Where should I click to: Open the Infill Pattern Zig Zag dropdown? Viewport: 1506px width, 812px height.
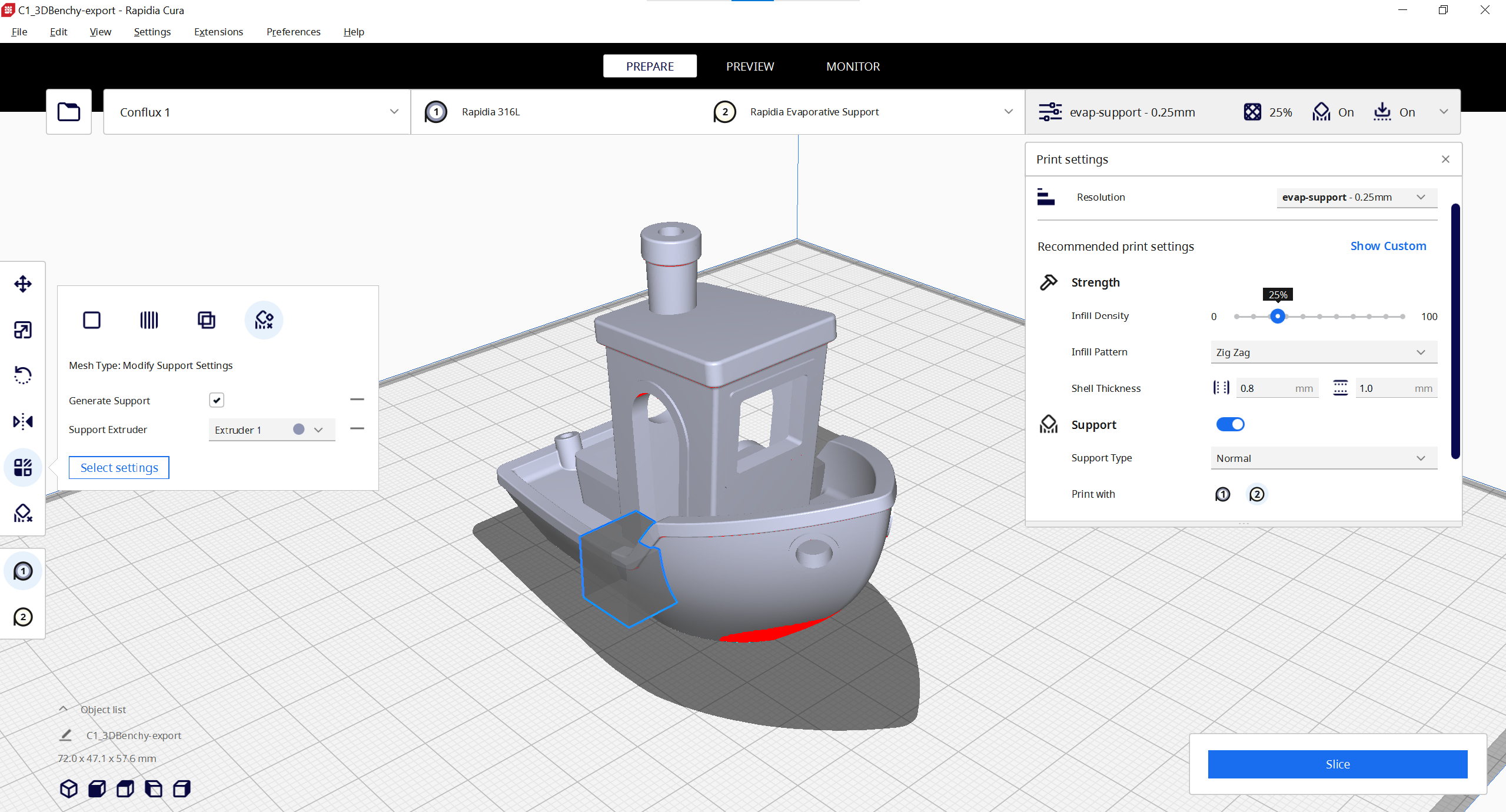[x=1323, y=352]
